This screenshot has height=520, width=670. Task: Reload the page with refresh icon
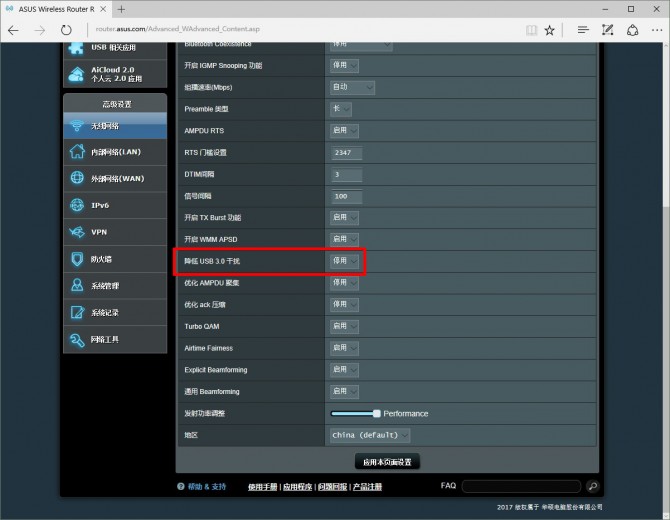(66, 30)
